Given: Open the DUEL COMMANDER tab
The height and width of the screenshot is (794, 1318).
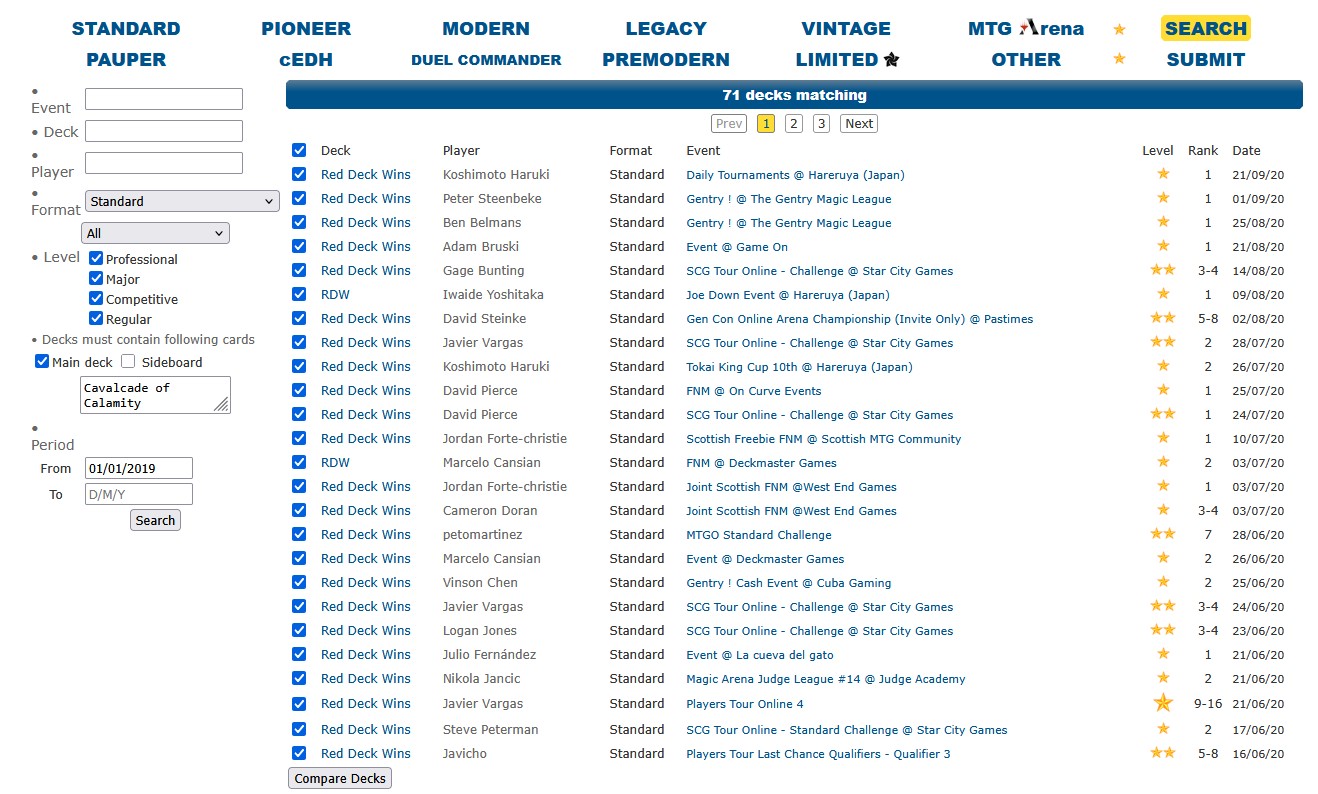Looking at the screenshot, I should coord(486,60).
